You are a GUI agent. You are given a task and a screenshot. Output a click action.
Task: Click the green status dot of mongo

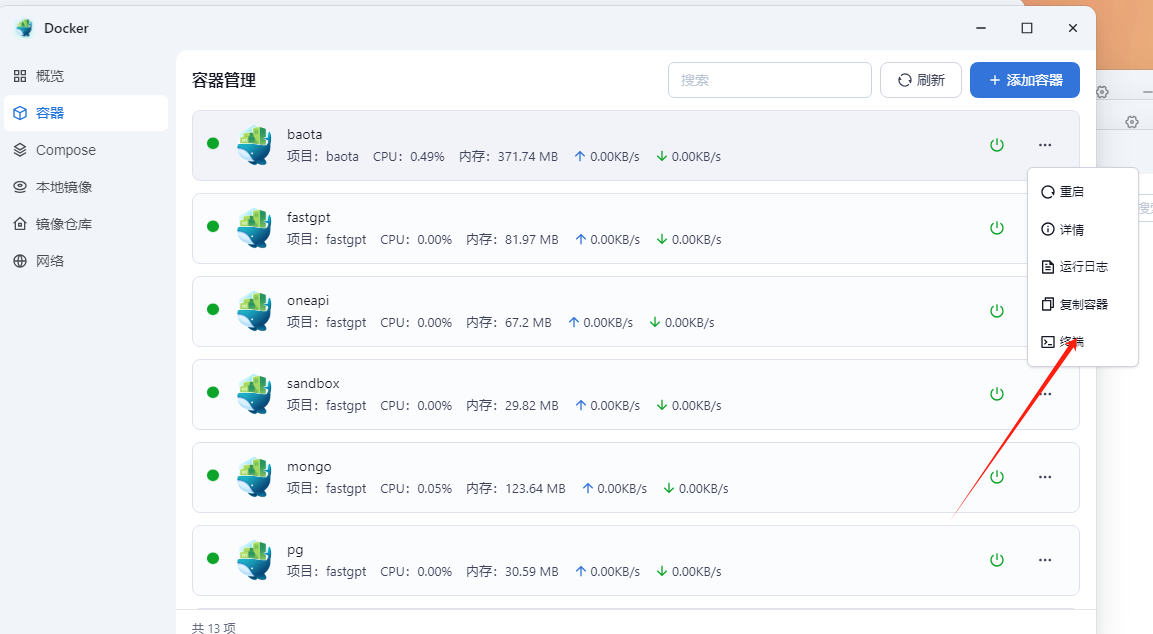coord(213,475)
